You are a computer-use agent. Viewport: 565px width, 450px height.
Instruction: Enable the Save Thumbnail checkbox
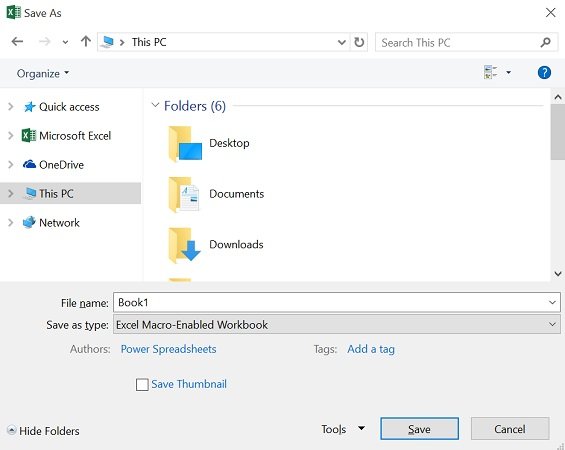(142, 384)
